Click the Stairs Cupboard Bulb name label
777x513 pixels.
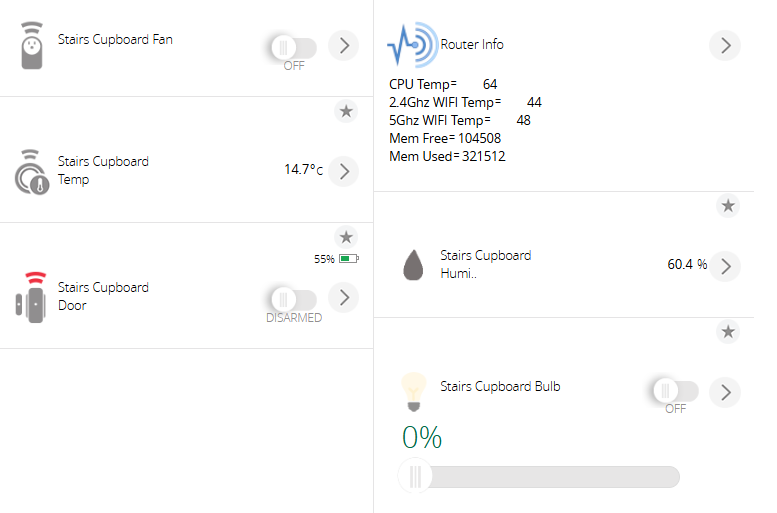(500, 387)
